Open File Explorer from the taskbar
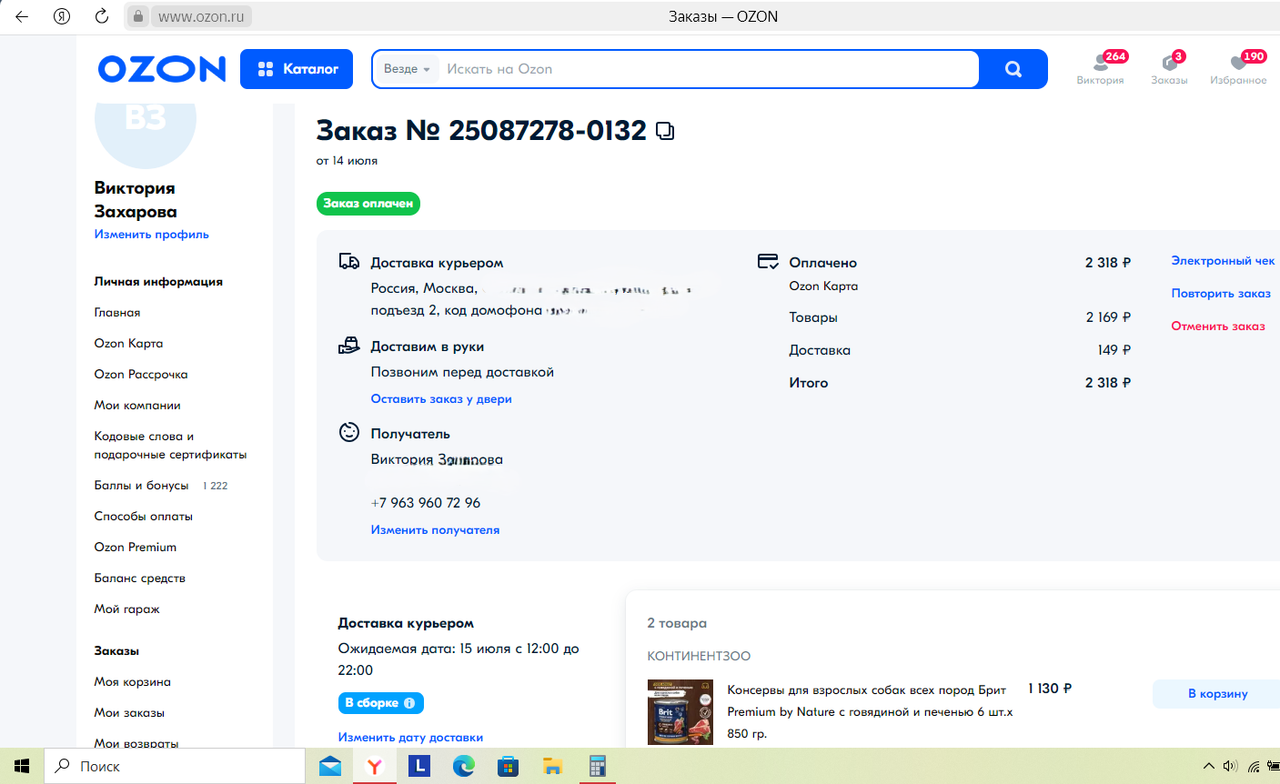 552,766
